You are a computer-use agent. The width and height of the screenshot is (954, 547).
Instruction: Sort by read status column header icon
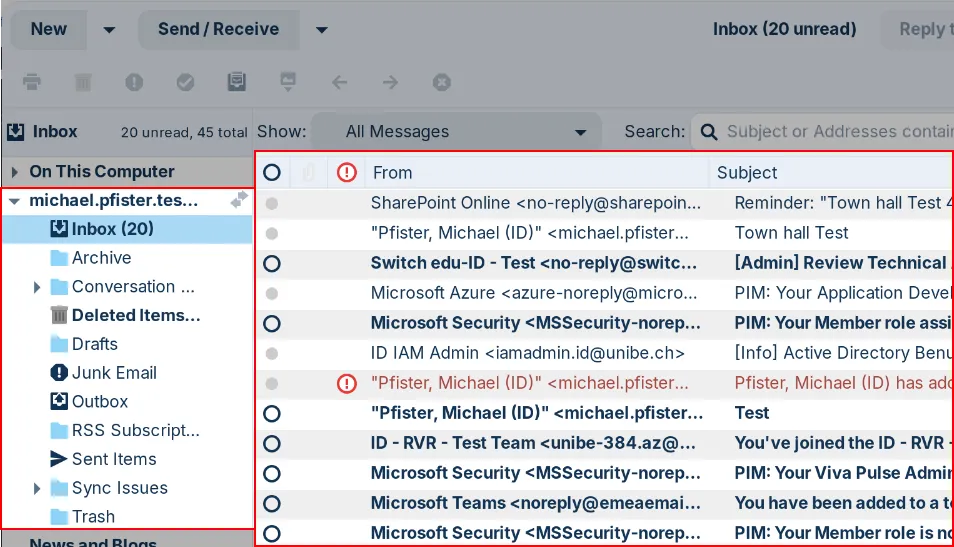272,173
